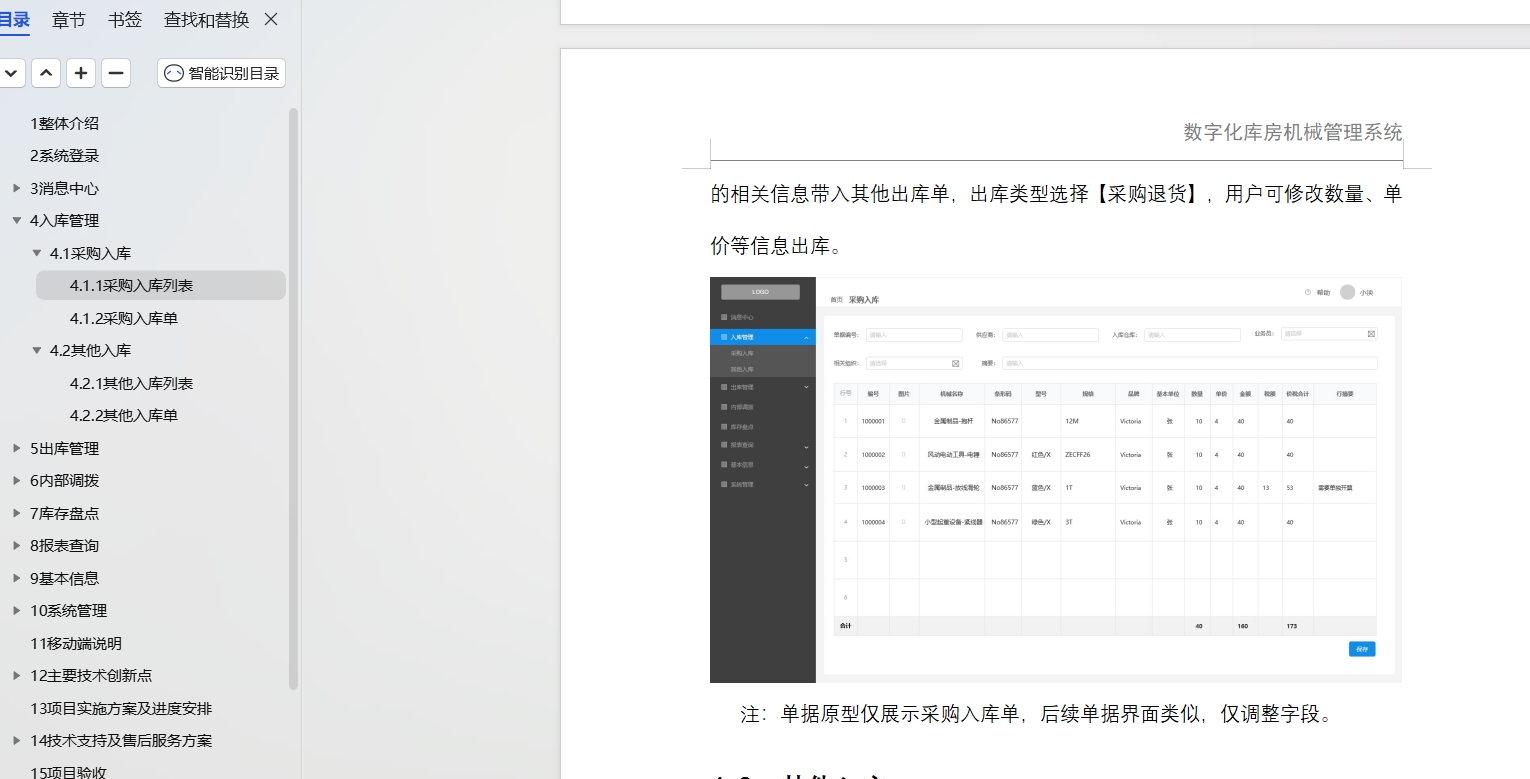
Task: Jump to 4.2.1其他入库列表 heading
Action: click(132, 384)
